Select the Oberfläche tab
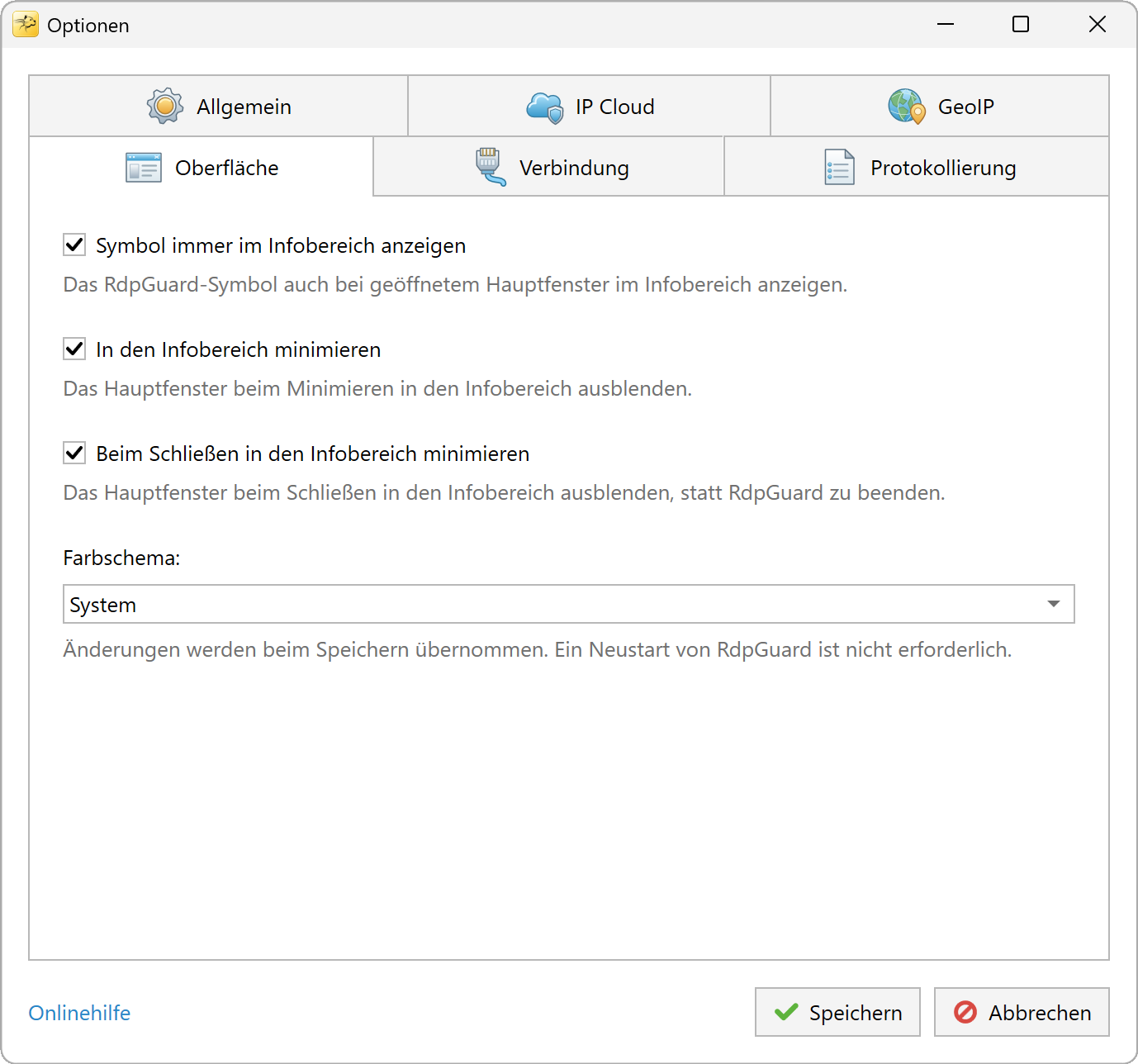Image resolution: width=1138 pixels, height=1064 pixels. (x=202, y=167)
